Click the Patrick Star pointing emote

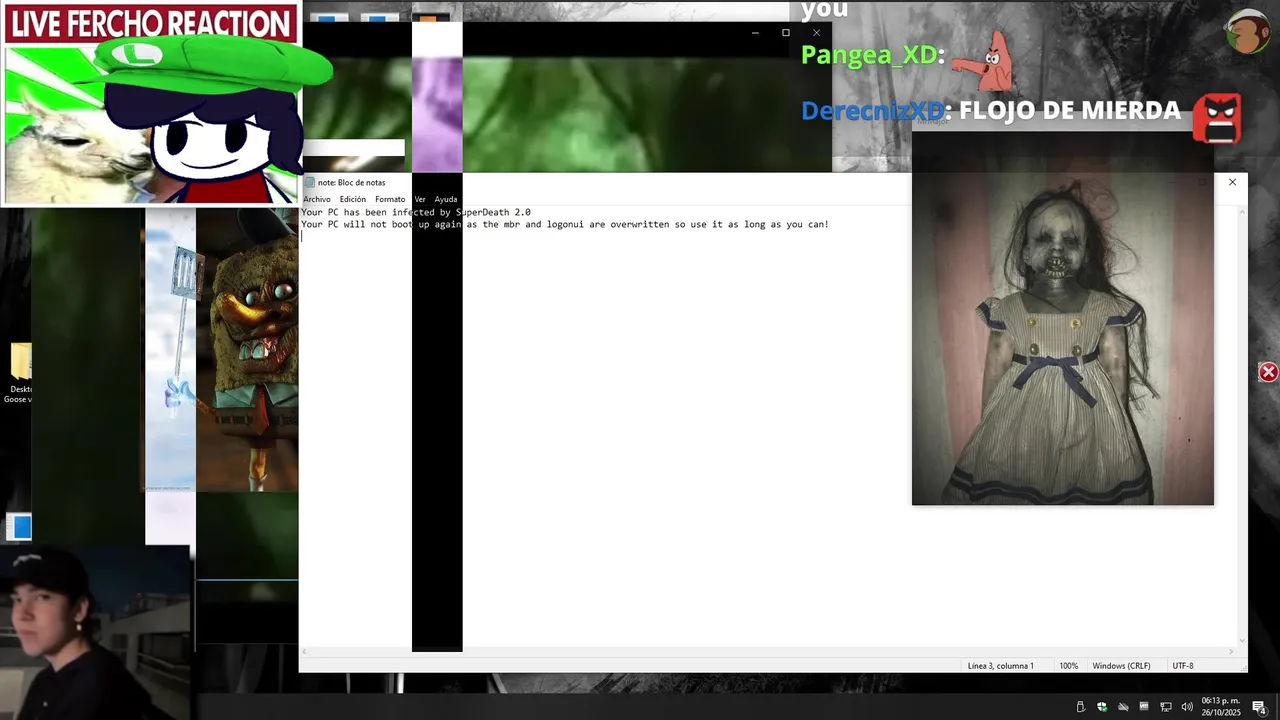click(984, 61)
